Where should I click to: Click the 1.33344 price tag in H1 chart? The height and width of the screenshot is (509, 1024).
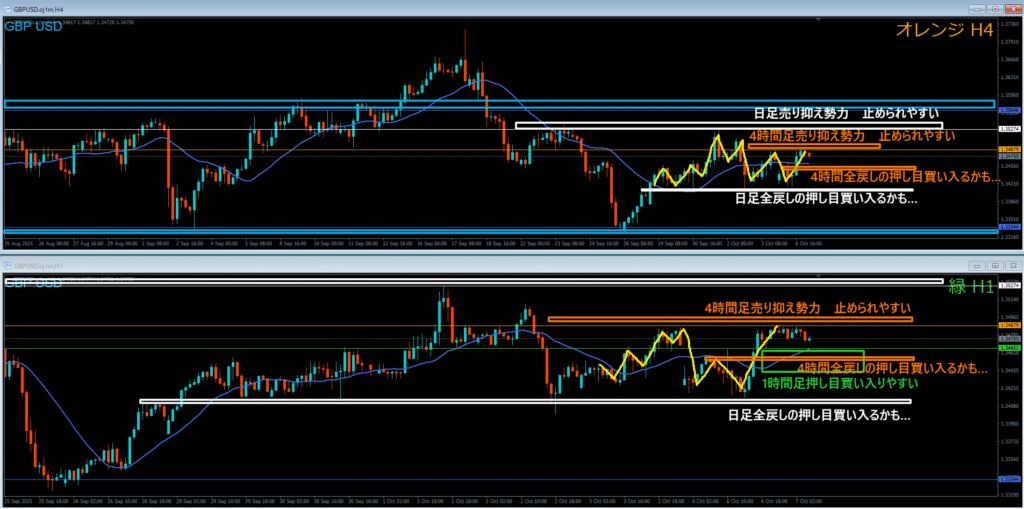click(x=1009, y=480)
